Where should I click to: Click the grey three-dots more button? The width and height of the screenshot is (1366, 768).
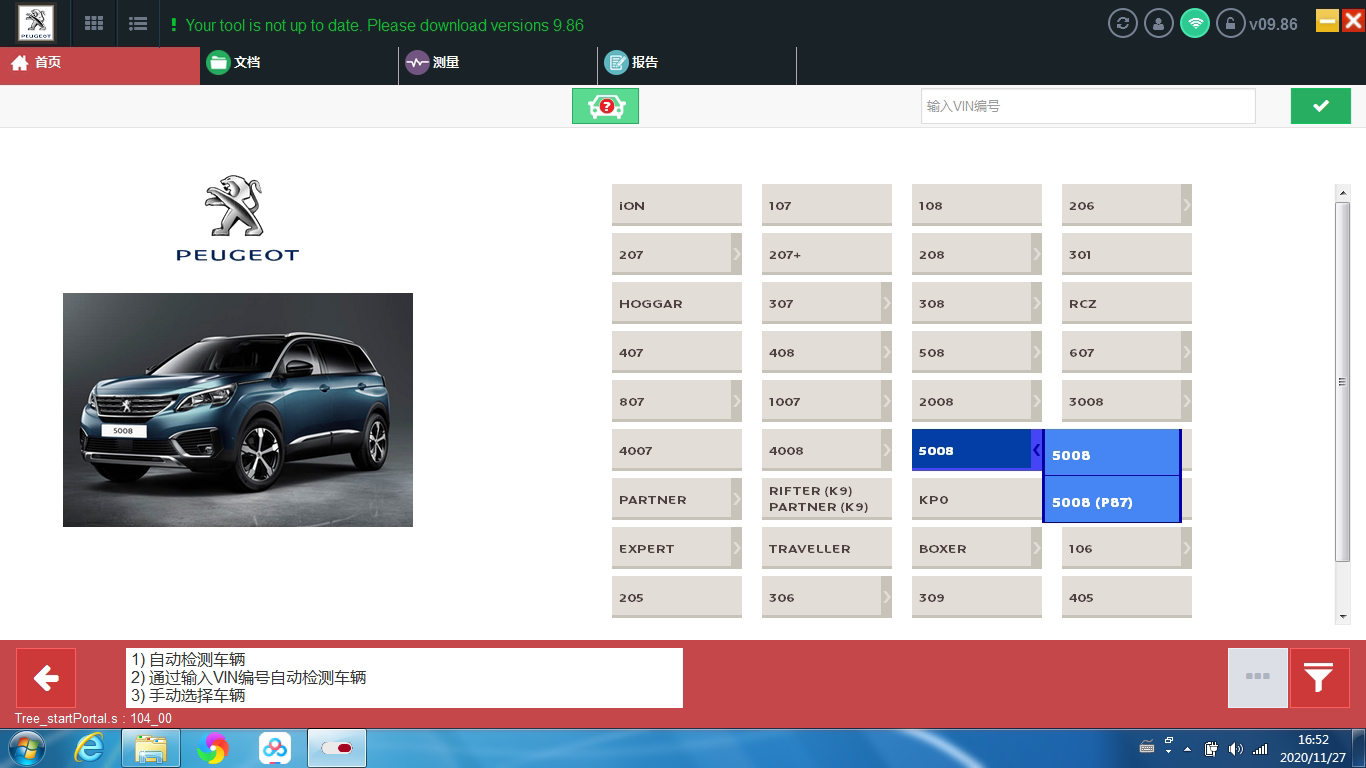[1258, 678]
